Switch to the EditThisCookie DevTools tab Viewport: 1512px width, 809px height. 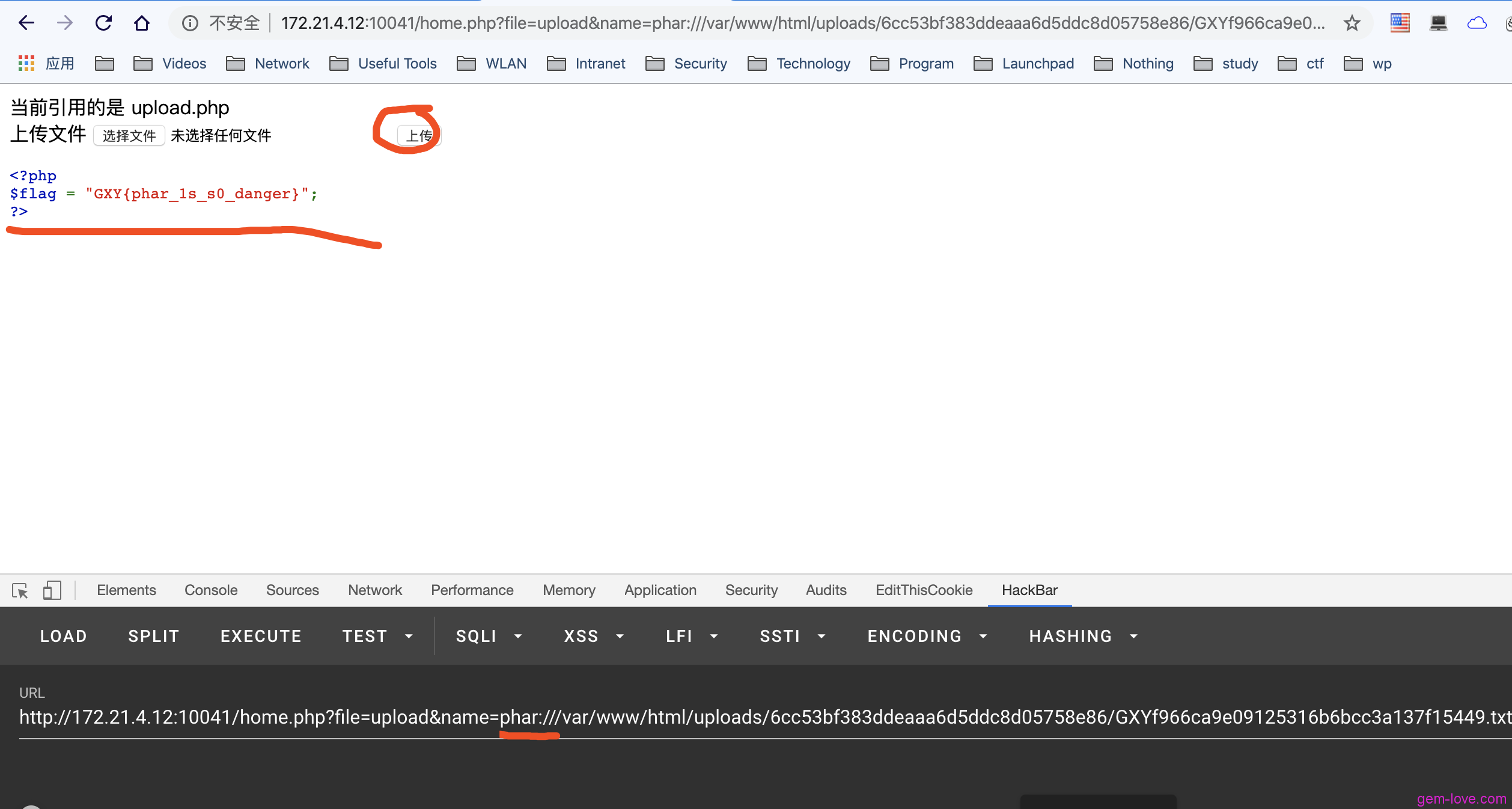pos(924,590)
